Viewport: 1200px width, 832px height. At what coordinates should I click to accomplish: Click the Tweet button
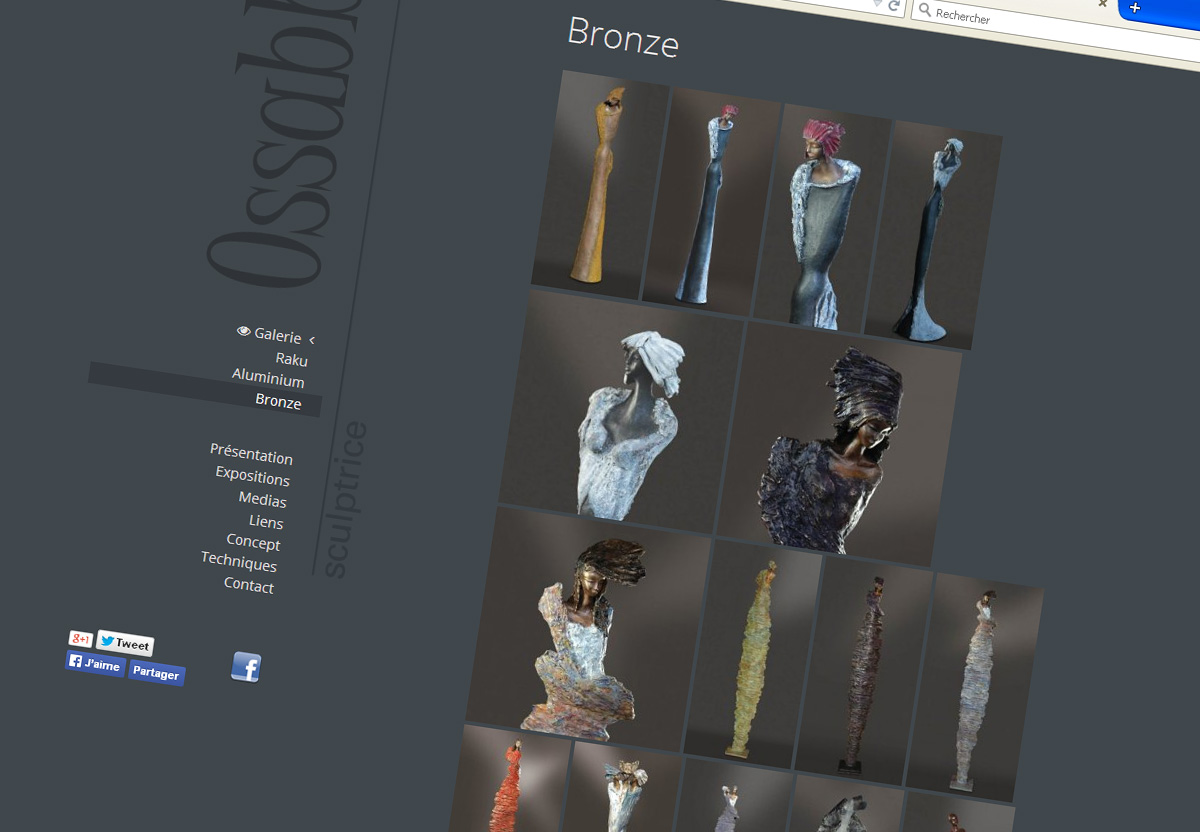pyautogui.click(x=125, y=643)
